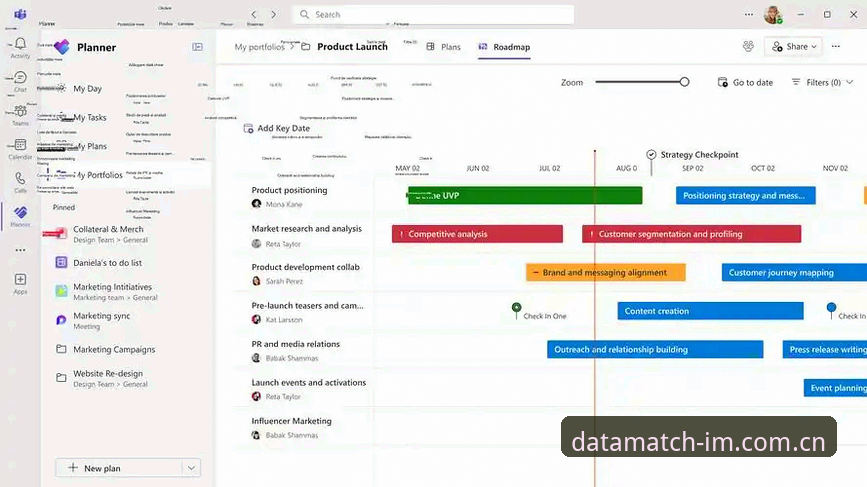Click Add Key Date
The width and height of the screenshot is (867, 487).
pyautogui.click(x=277, y=128)
